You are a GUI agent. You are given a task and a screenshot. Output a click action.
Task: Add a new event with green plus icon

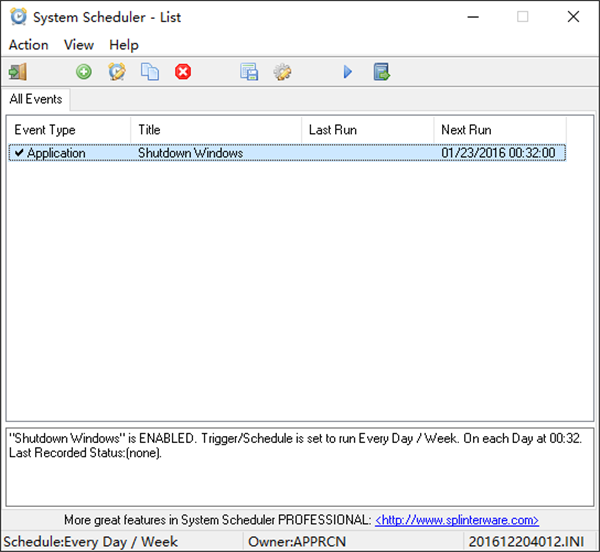pos(83,72)
